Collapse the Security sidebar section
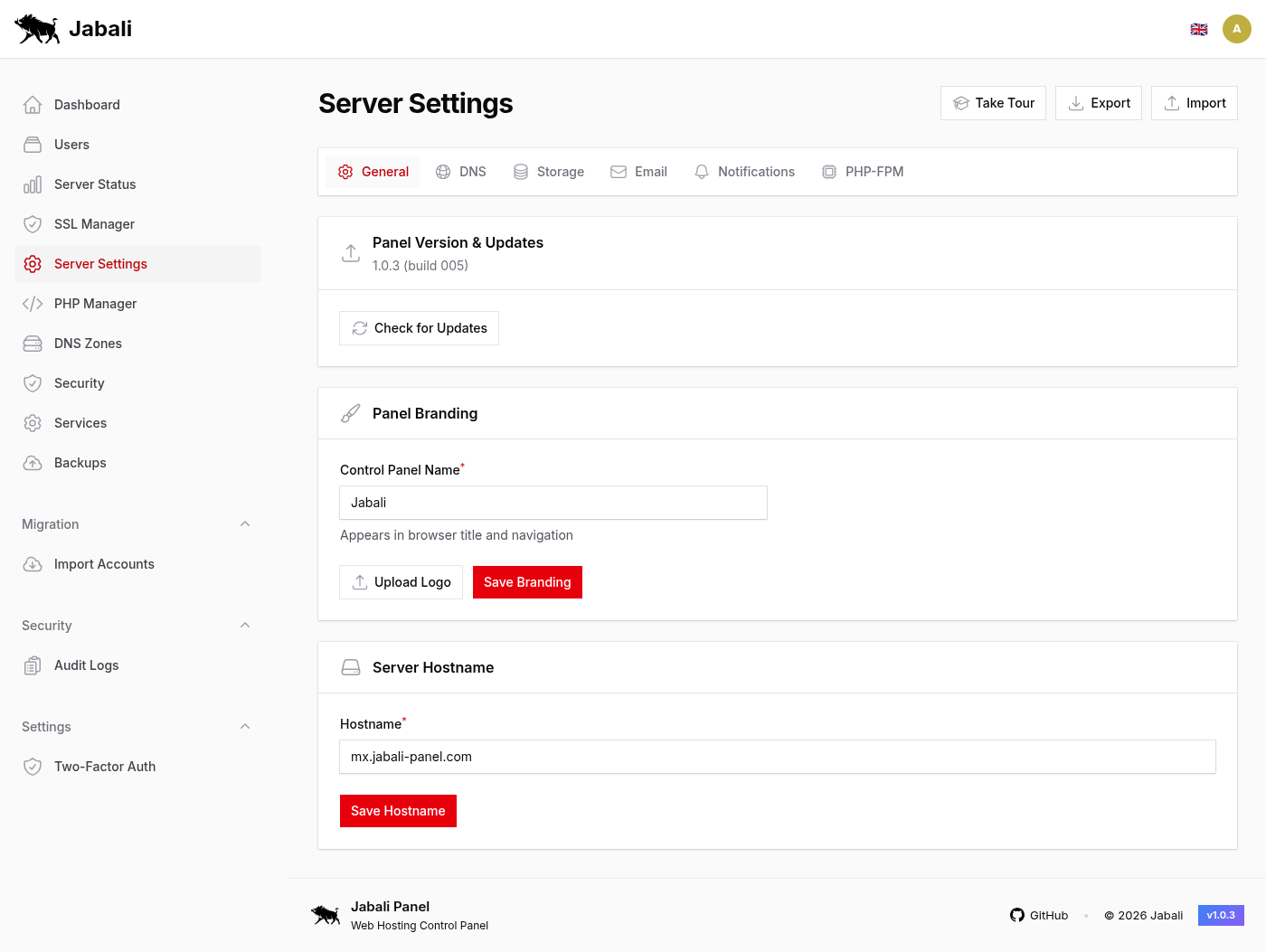This screenshot has width=1266, height=952. tap(245, 625)
